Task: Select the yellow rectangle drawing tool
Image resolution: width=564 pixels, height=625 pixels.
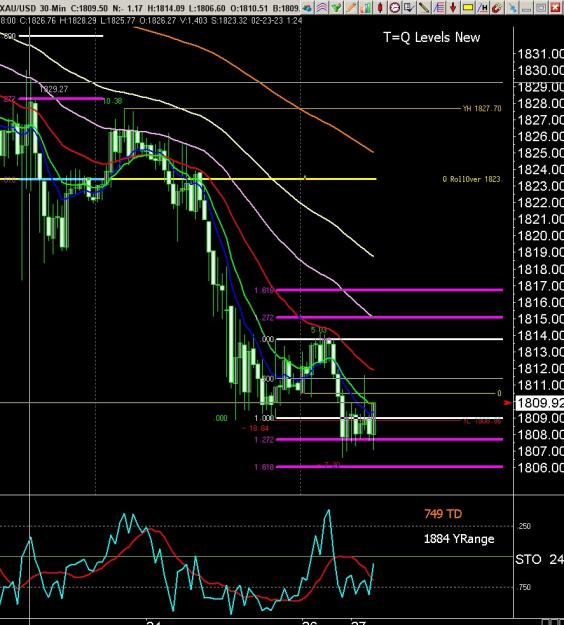Action: point(468,7)
